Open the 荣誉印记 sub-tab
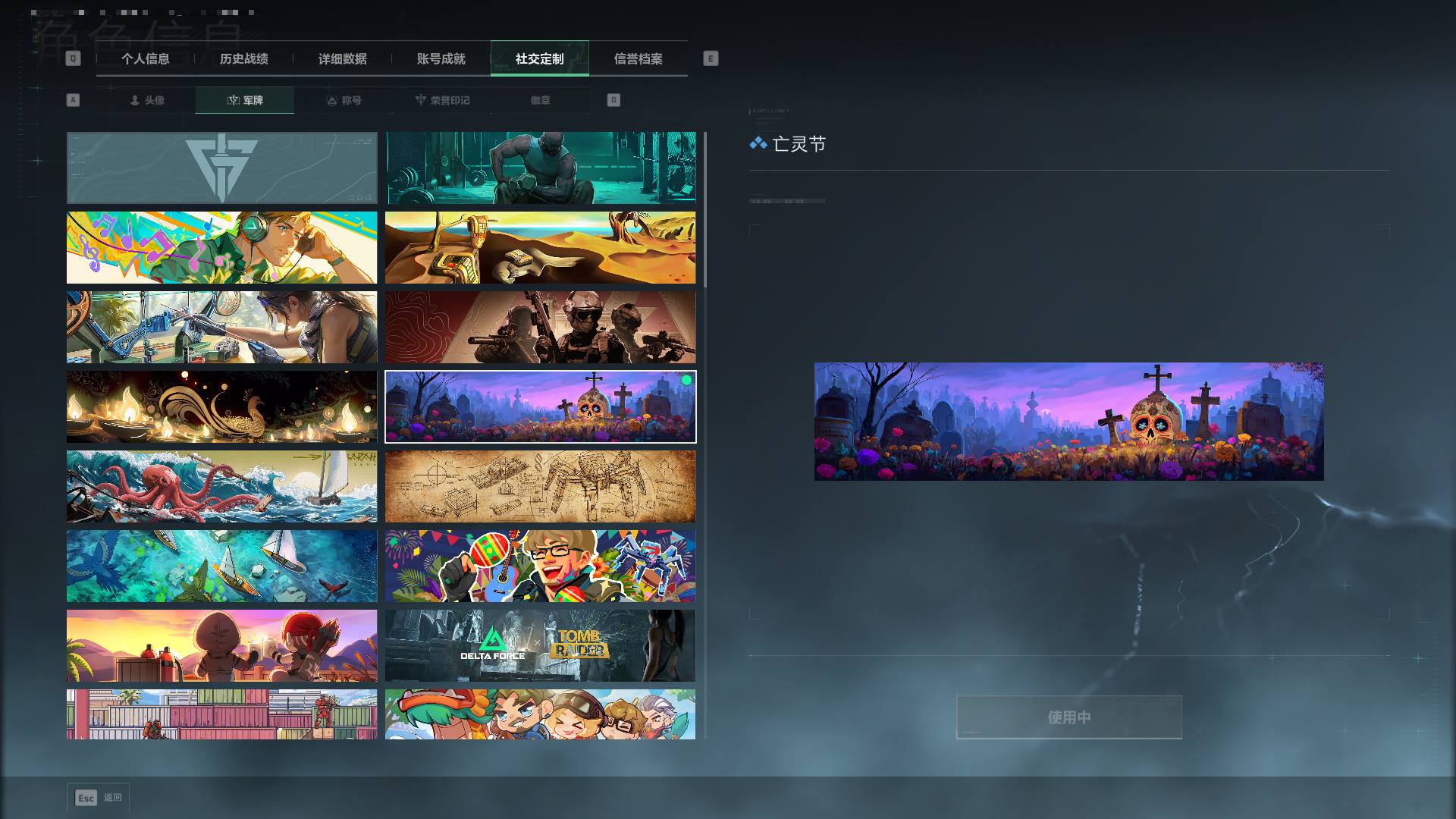Image resolution: width=1456 pixels, height=819 pixels. [442, 100]
